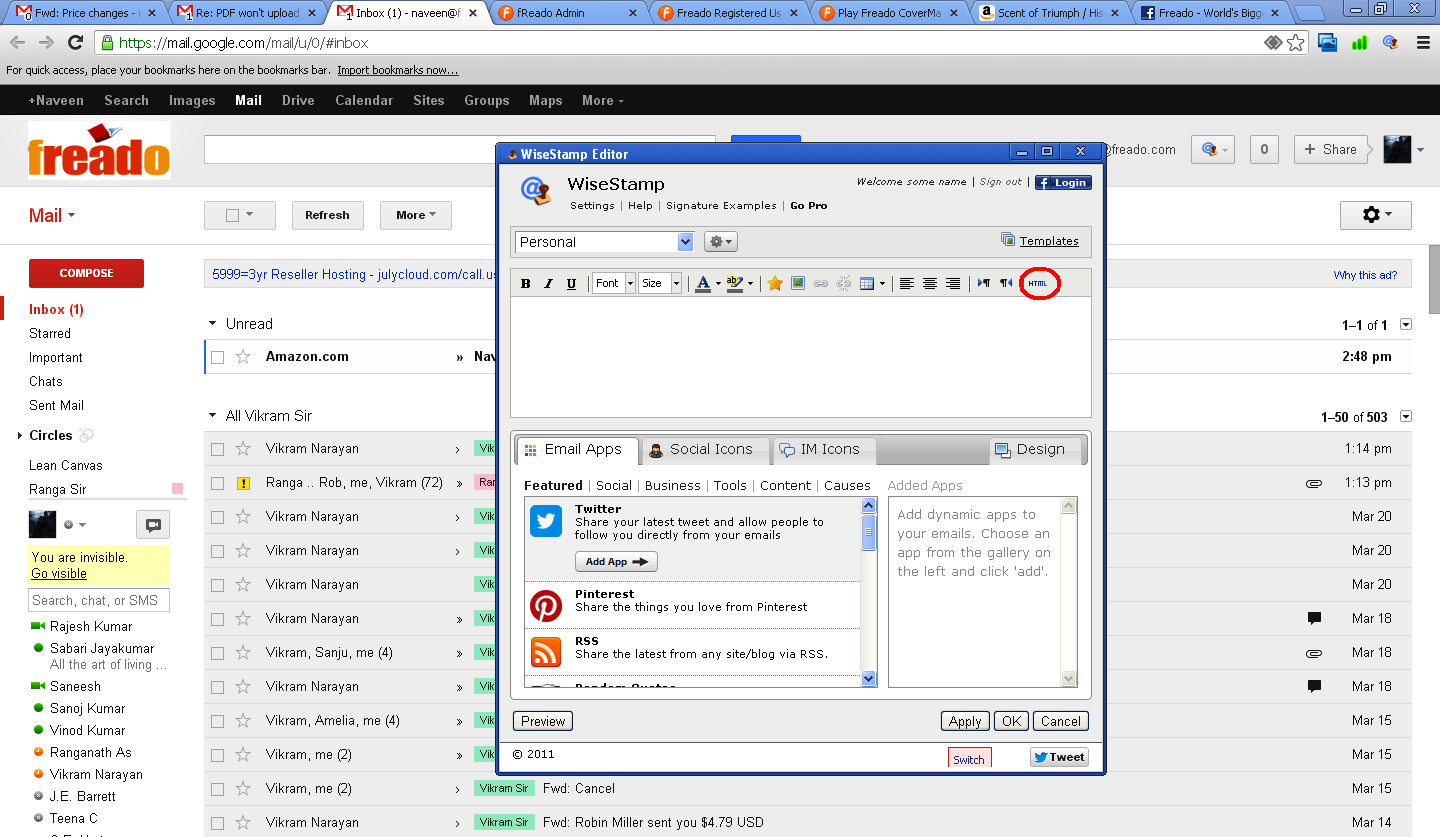Click the underline formatting icon
The image size is (1440, 837).
[x=571, y=284]
